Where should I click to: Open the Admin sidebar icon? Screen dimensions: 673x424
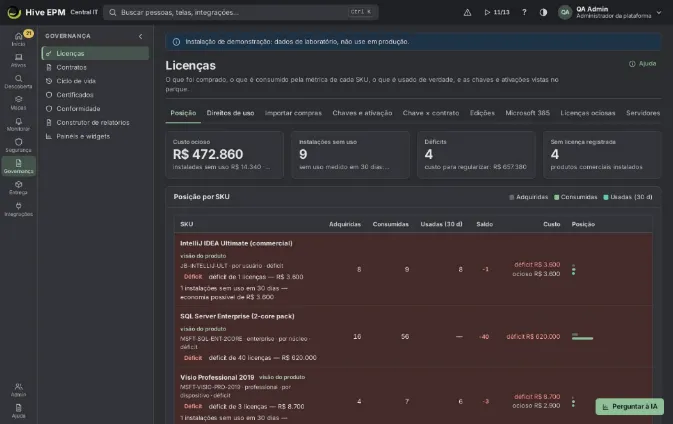coord(18,390)
